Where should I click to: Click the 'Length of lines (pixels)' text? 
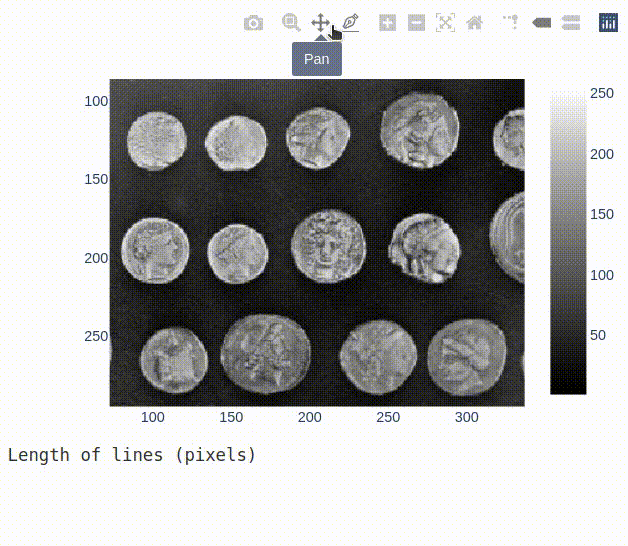coord(131,455)
